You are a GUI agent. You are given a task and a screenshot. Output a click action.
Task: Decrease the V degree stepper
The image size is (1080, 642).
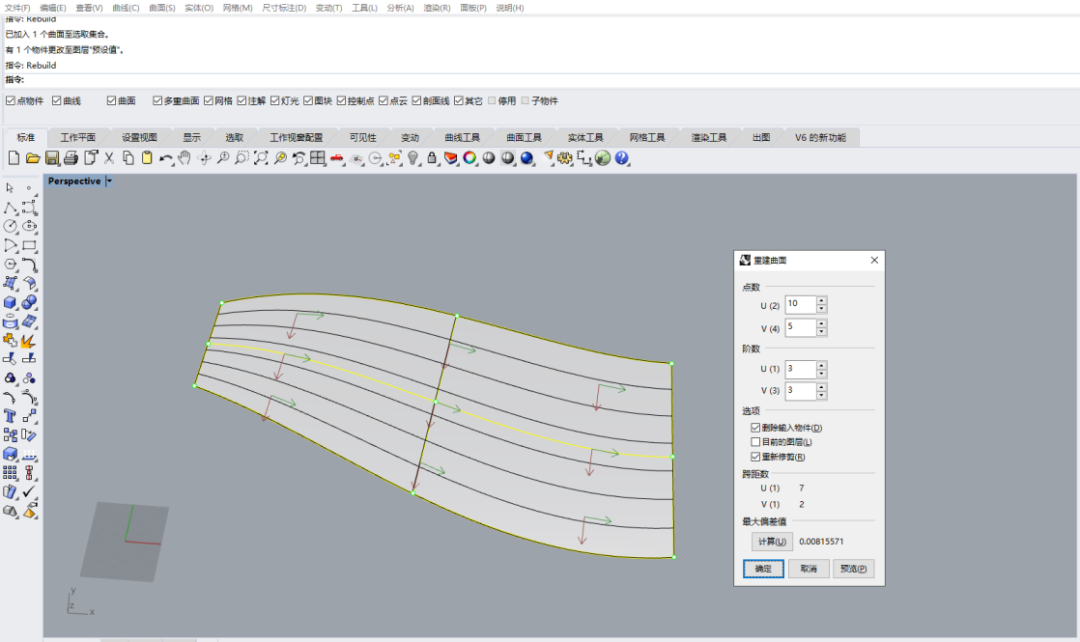821,394
